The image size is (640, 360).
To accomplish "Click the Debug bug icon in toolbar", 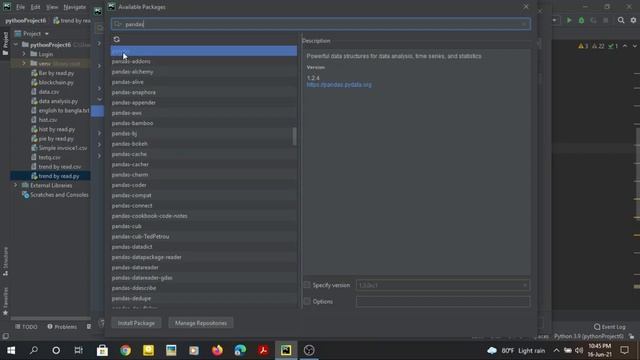I will tap(581, 20).
